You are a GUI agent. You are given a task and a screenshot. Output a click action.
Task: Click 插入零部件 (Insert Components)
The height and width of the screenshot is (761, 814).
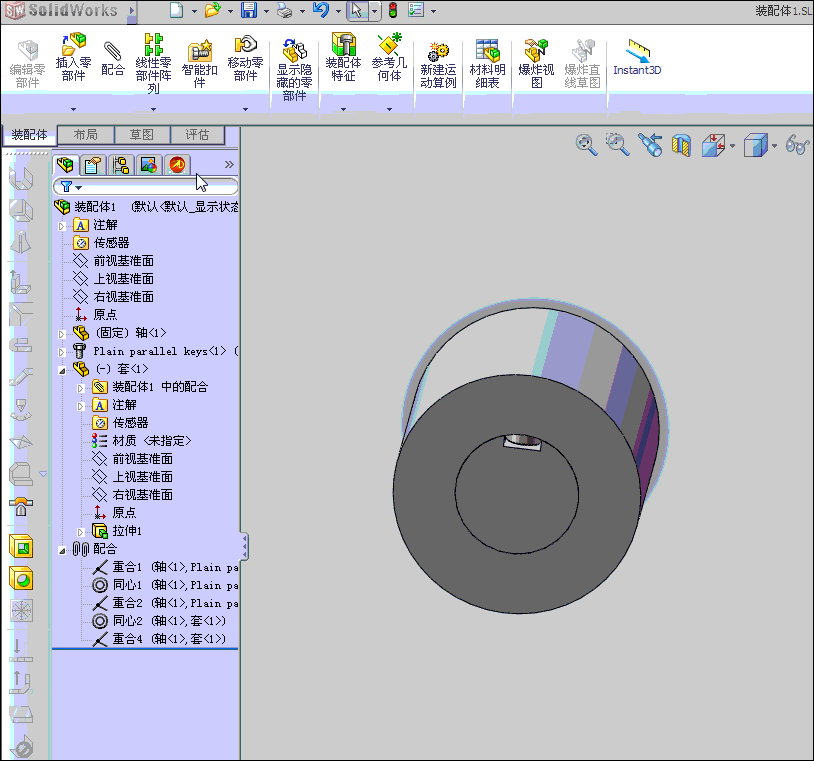coord(73,57)
